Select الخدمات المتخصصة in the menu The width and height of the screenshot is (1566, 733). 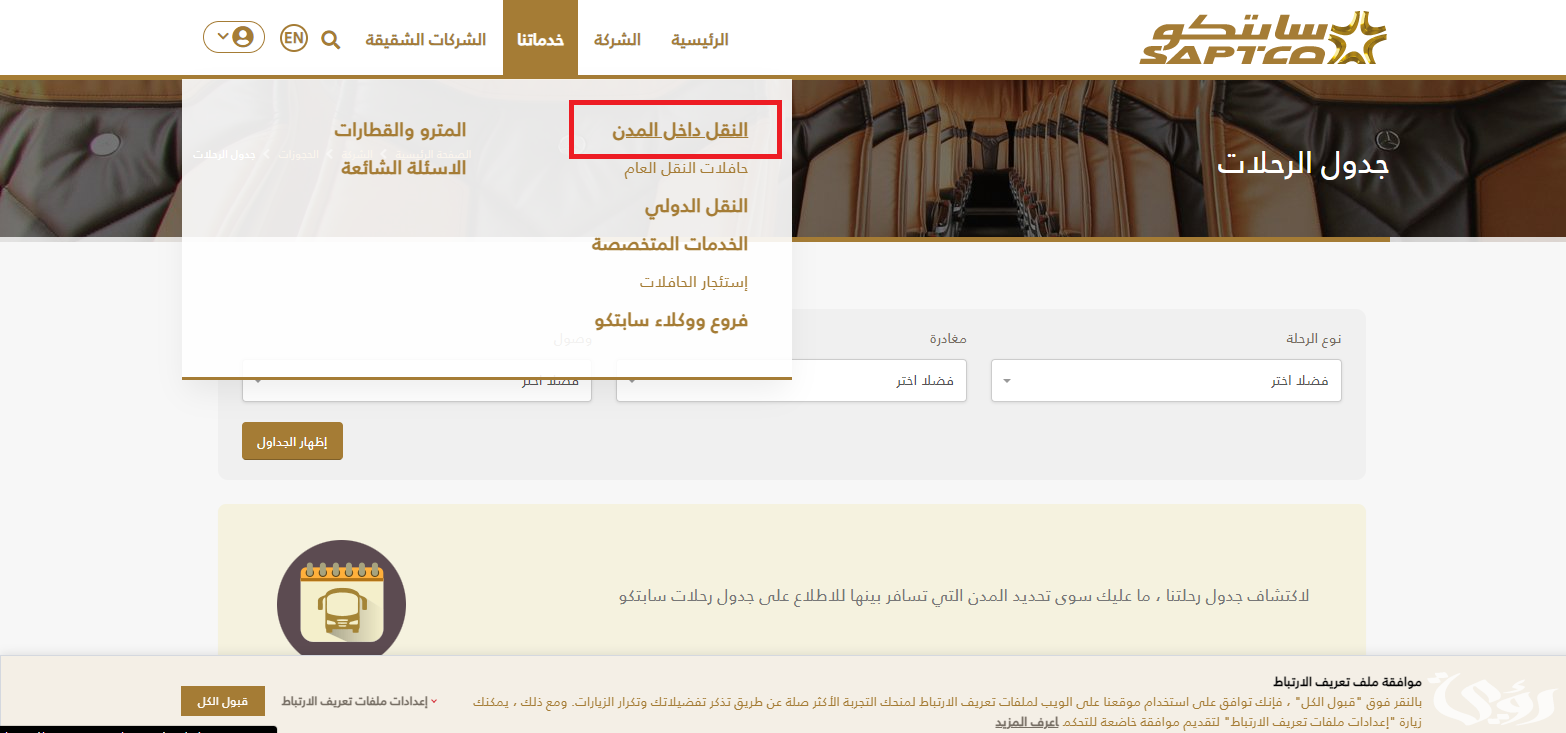click(670, 244)
